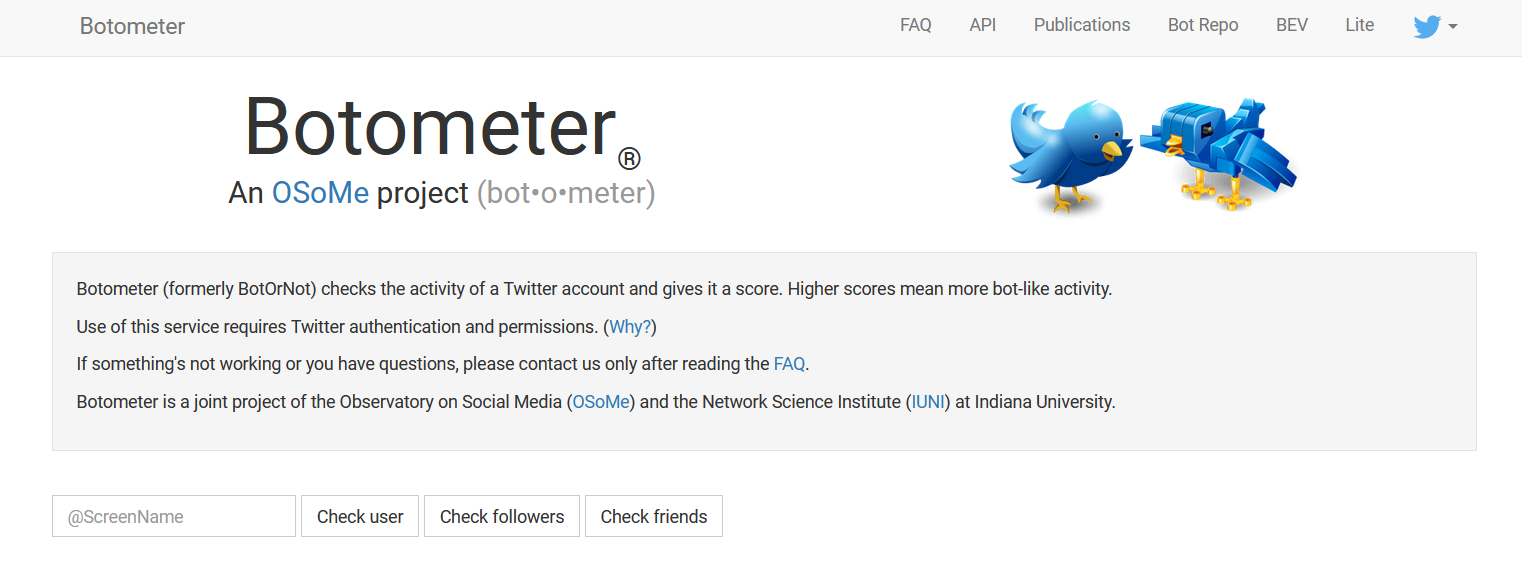Screen dimensions: 1522x567
Task: Visit the OSoMe link in parentheses
Action: tap(601, 402)
